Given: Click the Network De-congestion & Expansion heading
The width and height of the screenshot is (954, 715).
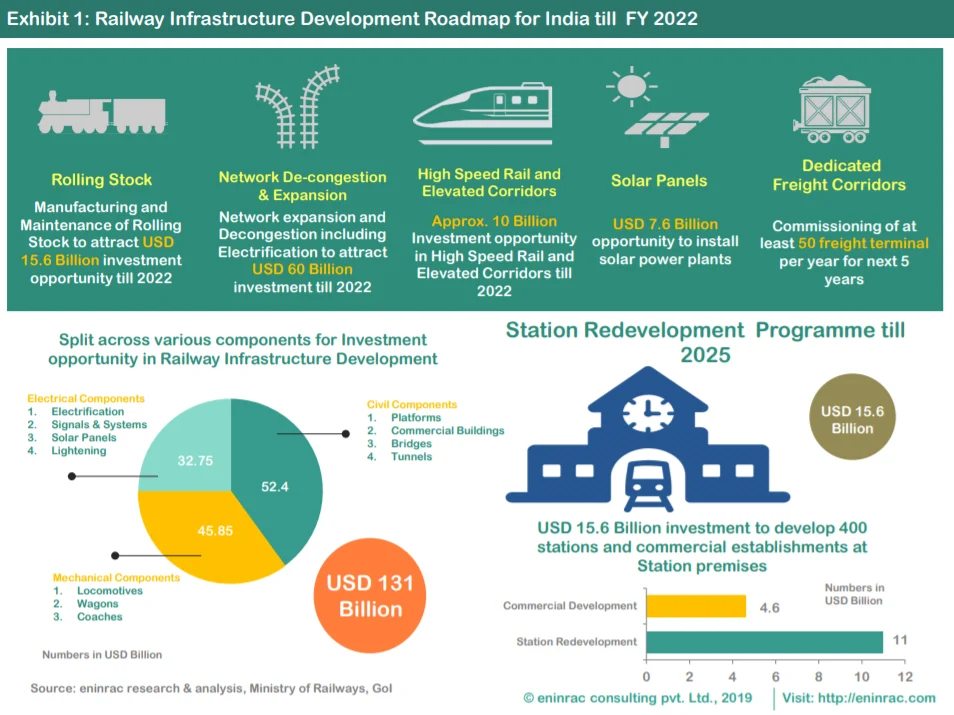Looking at the screenshot, I should (x=302, y=185).
